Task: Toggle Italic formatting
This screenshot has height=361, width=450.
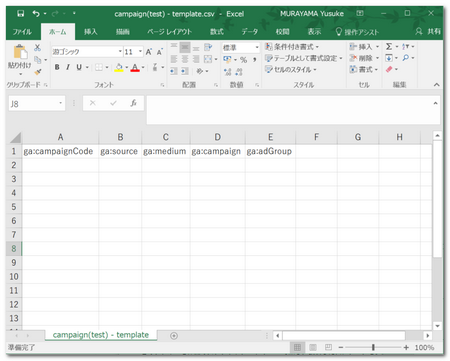Action: point(68,67)
